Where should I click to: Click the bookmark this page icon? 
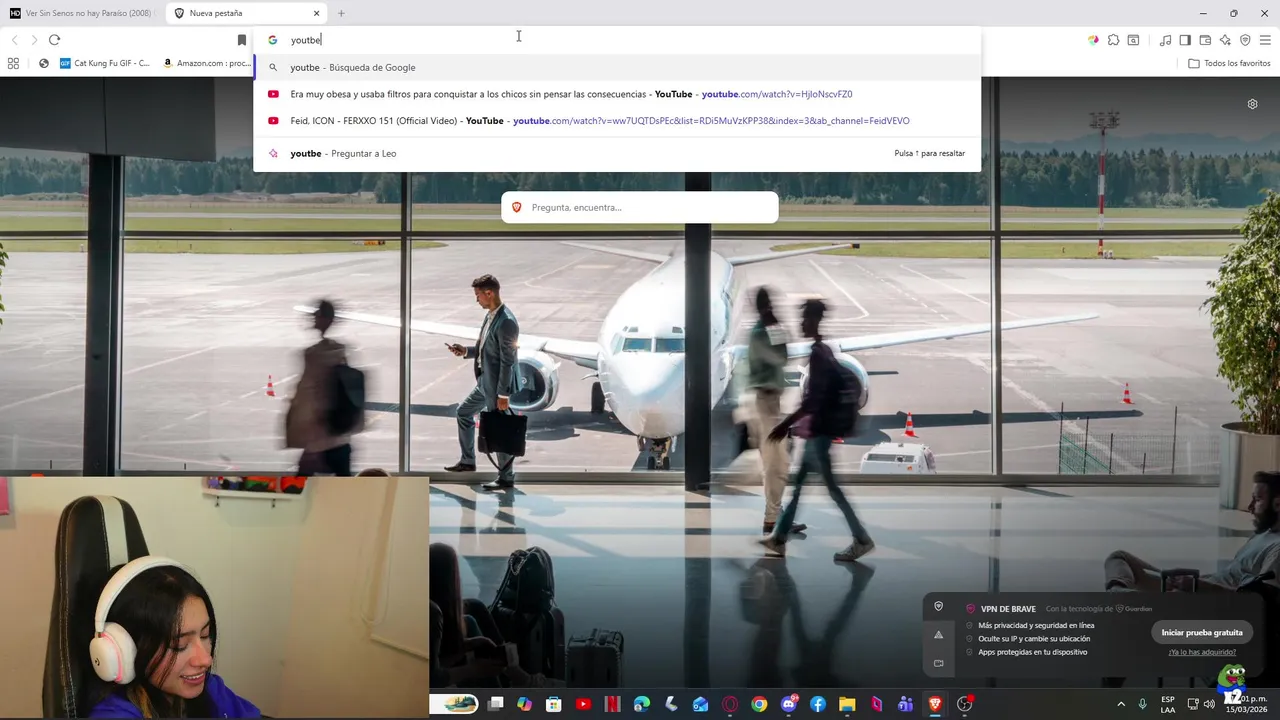click(x=241, y=40)
